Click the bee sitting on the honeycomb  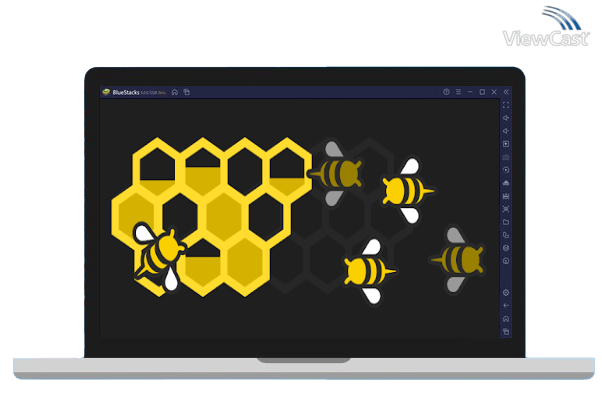coord(159,257)
